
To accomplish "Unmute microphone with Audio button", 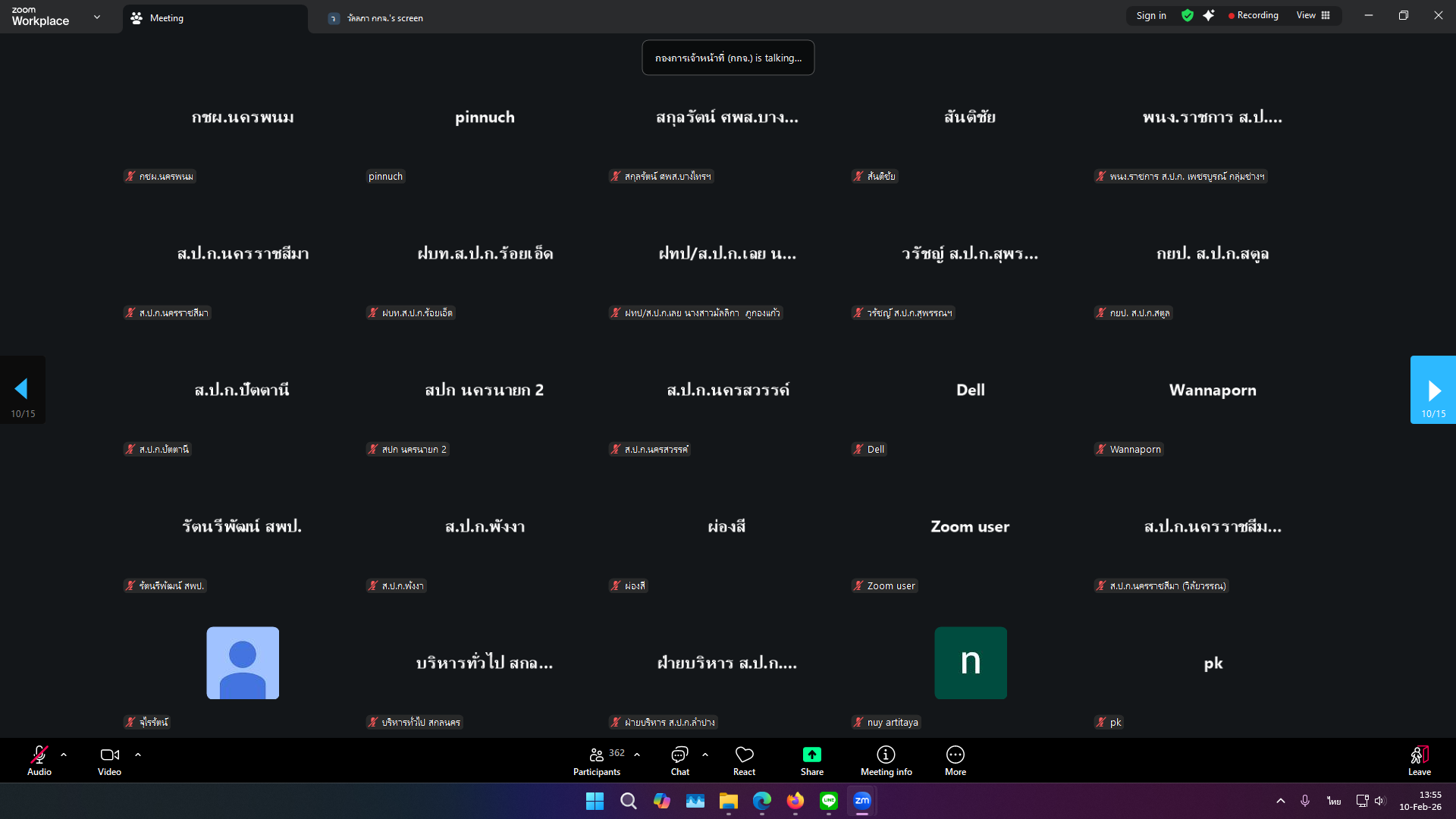I will tap(39, 755).
